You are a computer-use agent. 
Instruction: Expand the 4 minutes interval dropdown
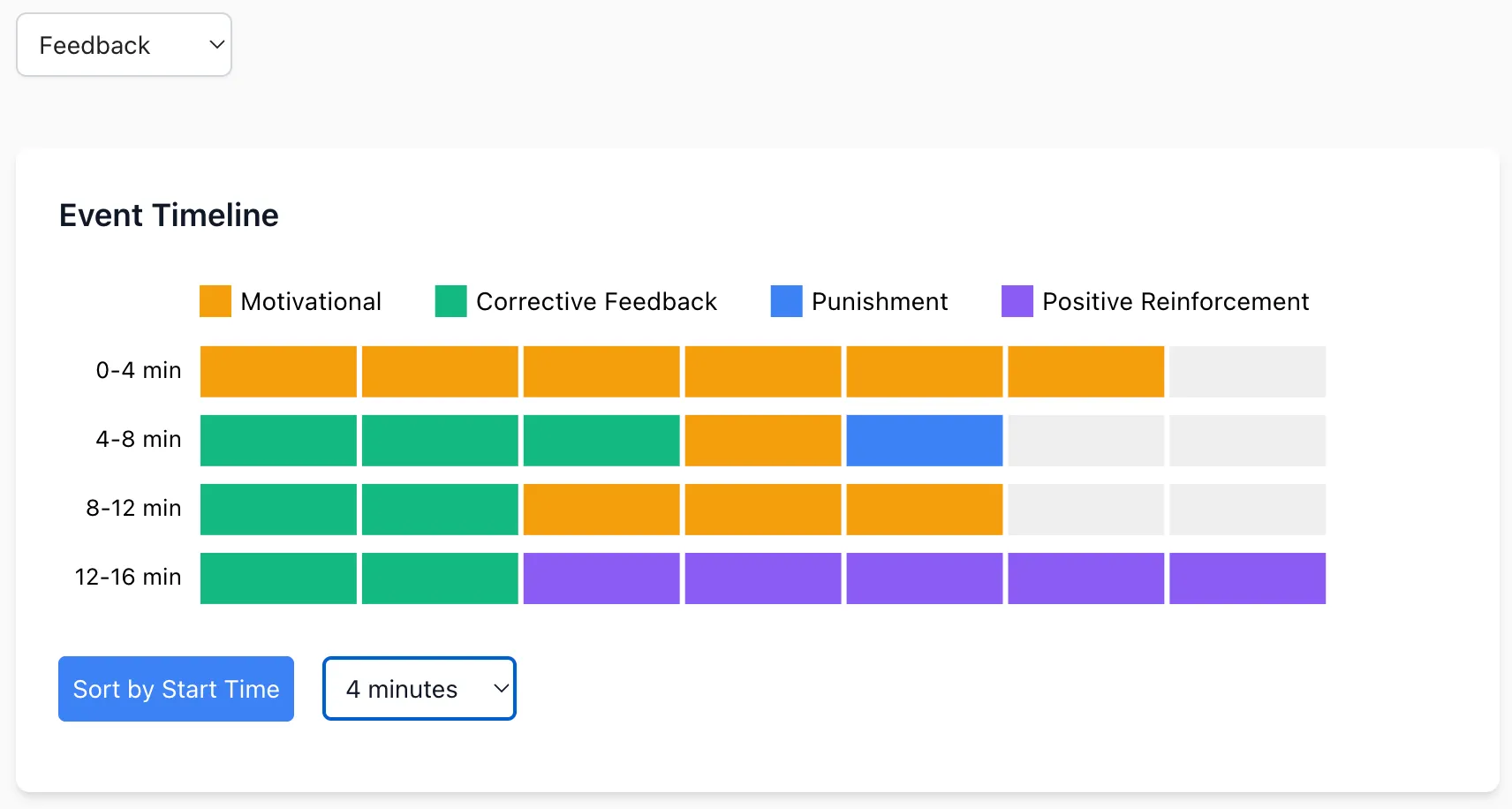coord(420,689)
